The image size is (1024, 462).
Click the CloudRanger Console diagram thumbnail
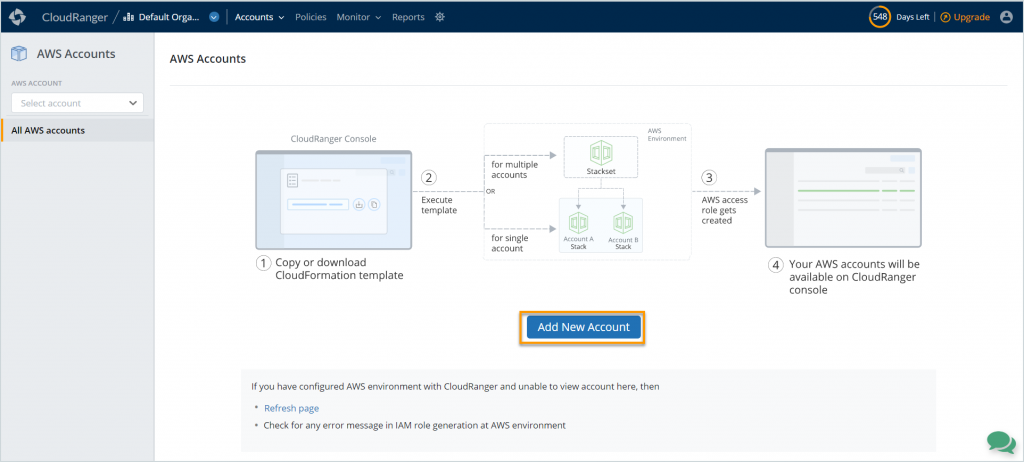[334, 200]
